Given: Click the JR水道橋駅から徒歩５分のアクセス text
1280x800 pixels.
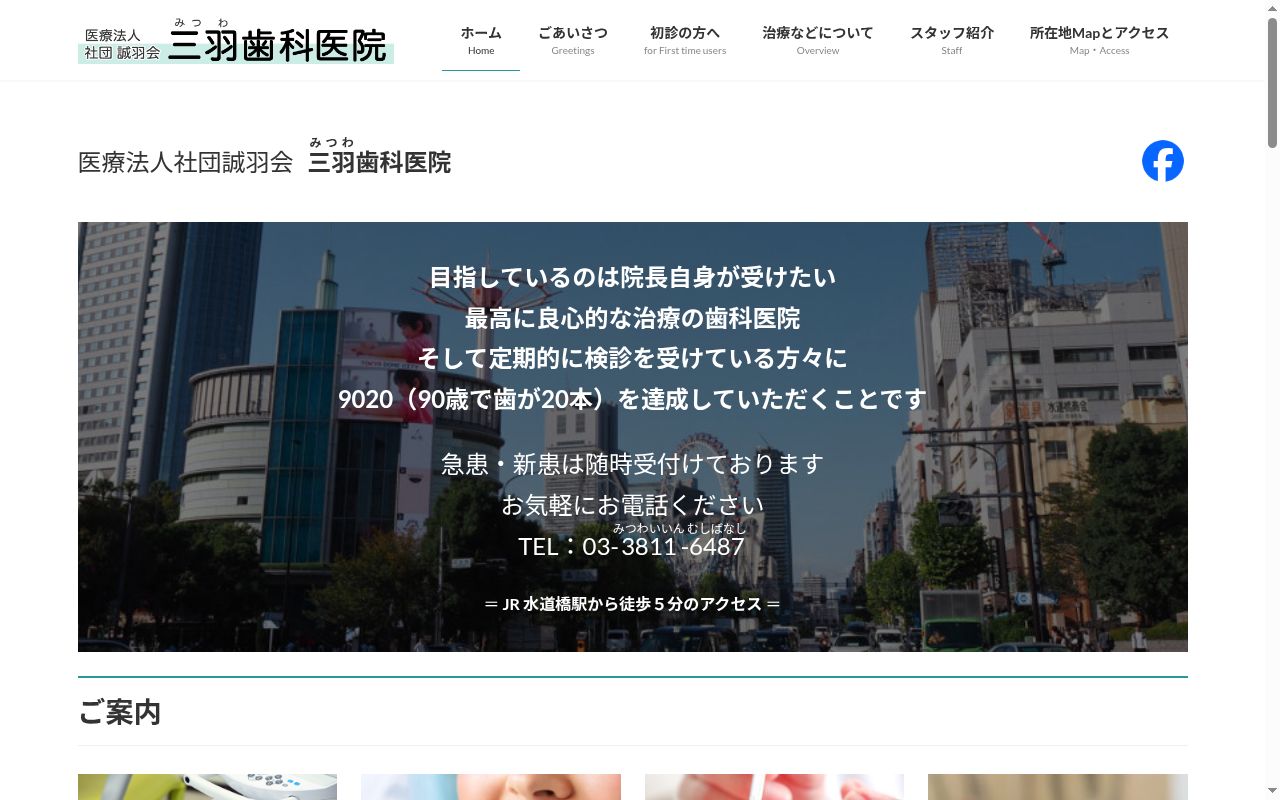Looking at the screenshot, I should [x=632, y=604].
